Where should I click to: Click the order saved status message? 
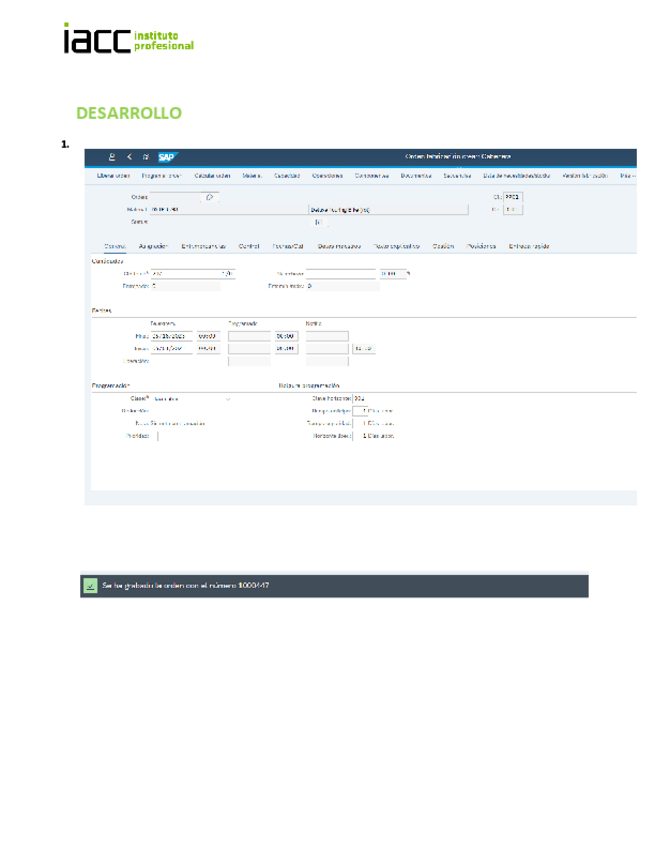(186, 586)
